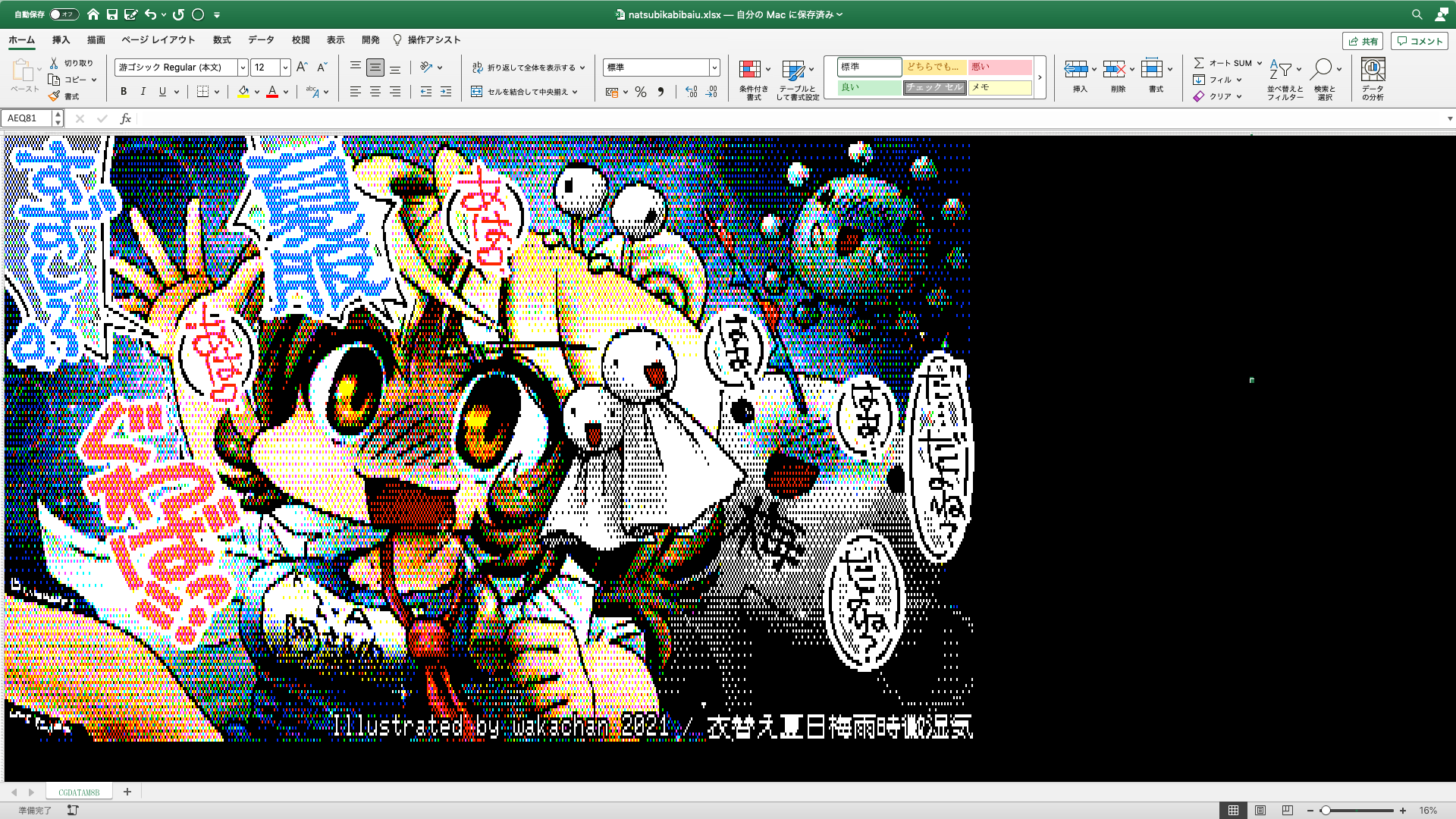Increase font size with large A icon

point(302,67)
